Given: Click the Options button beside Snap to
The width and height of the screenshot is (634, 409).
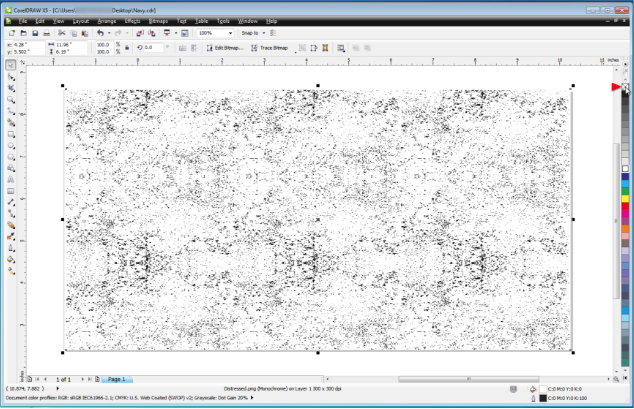Looking at the screenshot, I should [273, 33].
